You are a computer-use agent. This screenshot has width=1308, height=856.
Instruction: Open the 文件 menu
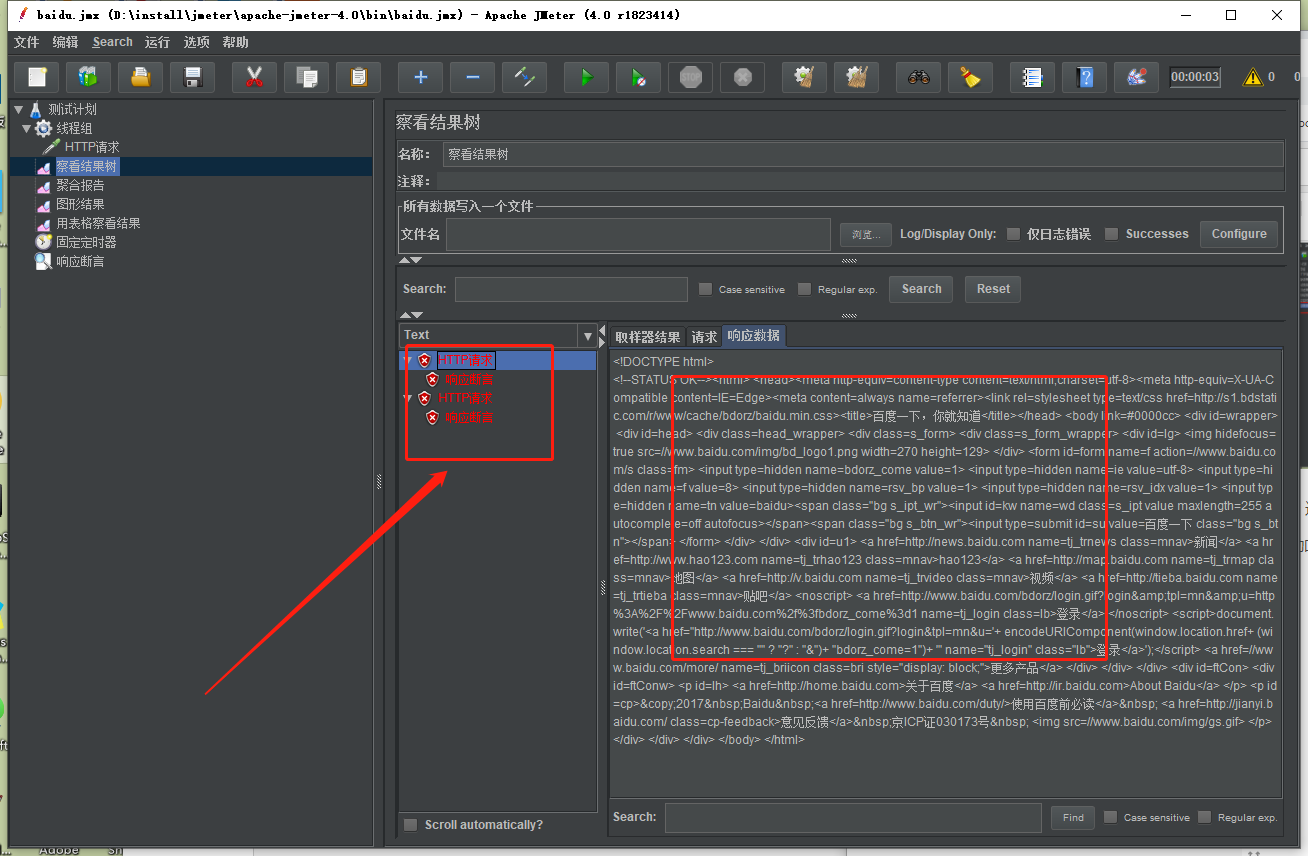[26, 42]
